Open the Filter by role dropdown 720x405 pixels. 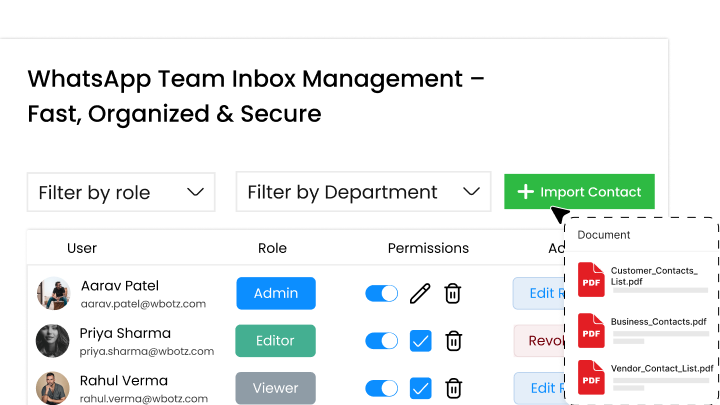click(121, 192)
